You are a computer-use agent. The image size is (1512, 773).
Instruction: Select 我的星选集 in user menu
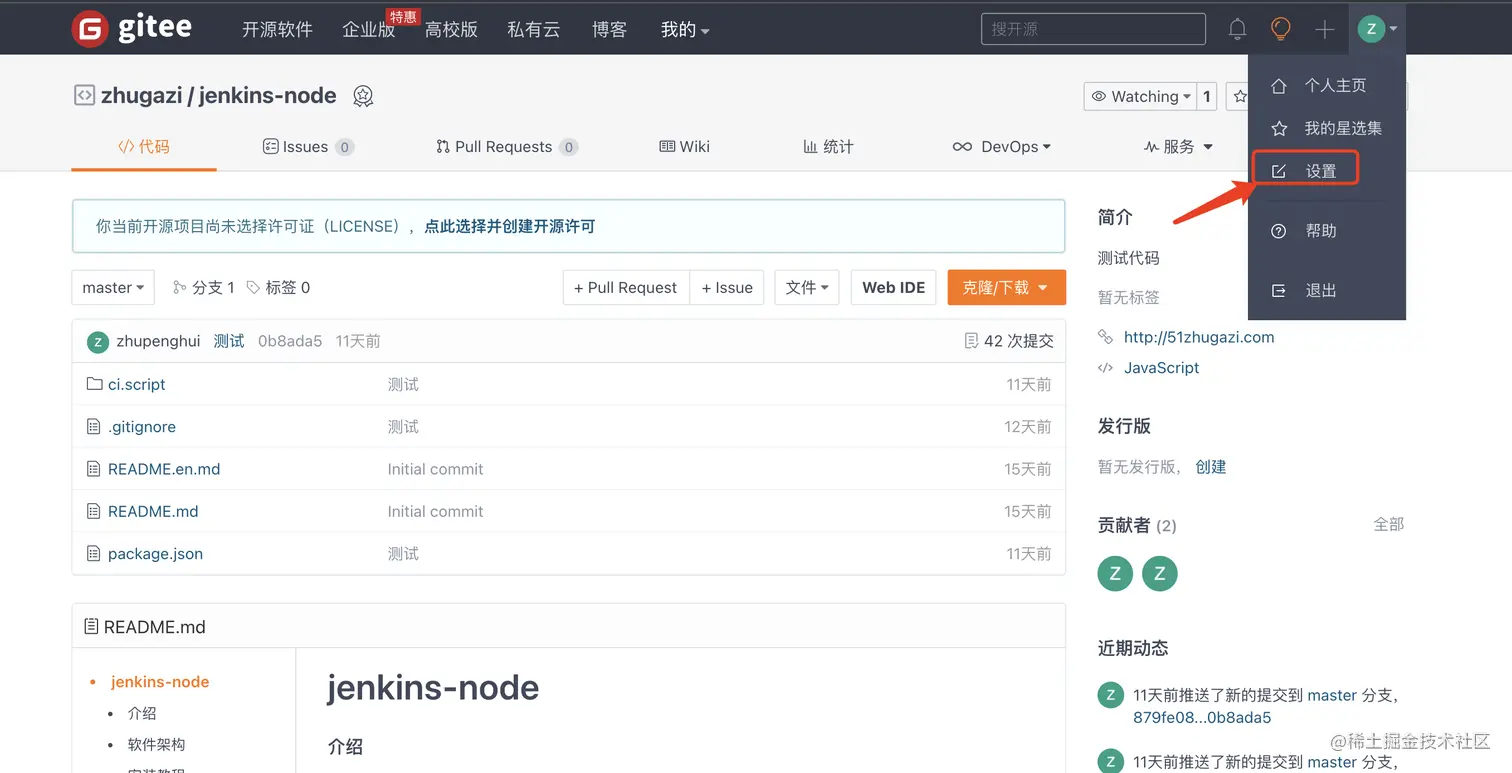click(x=1327, y=129)
